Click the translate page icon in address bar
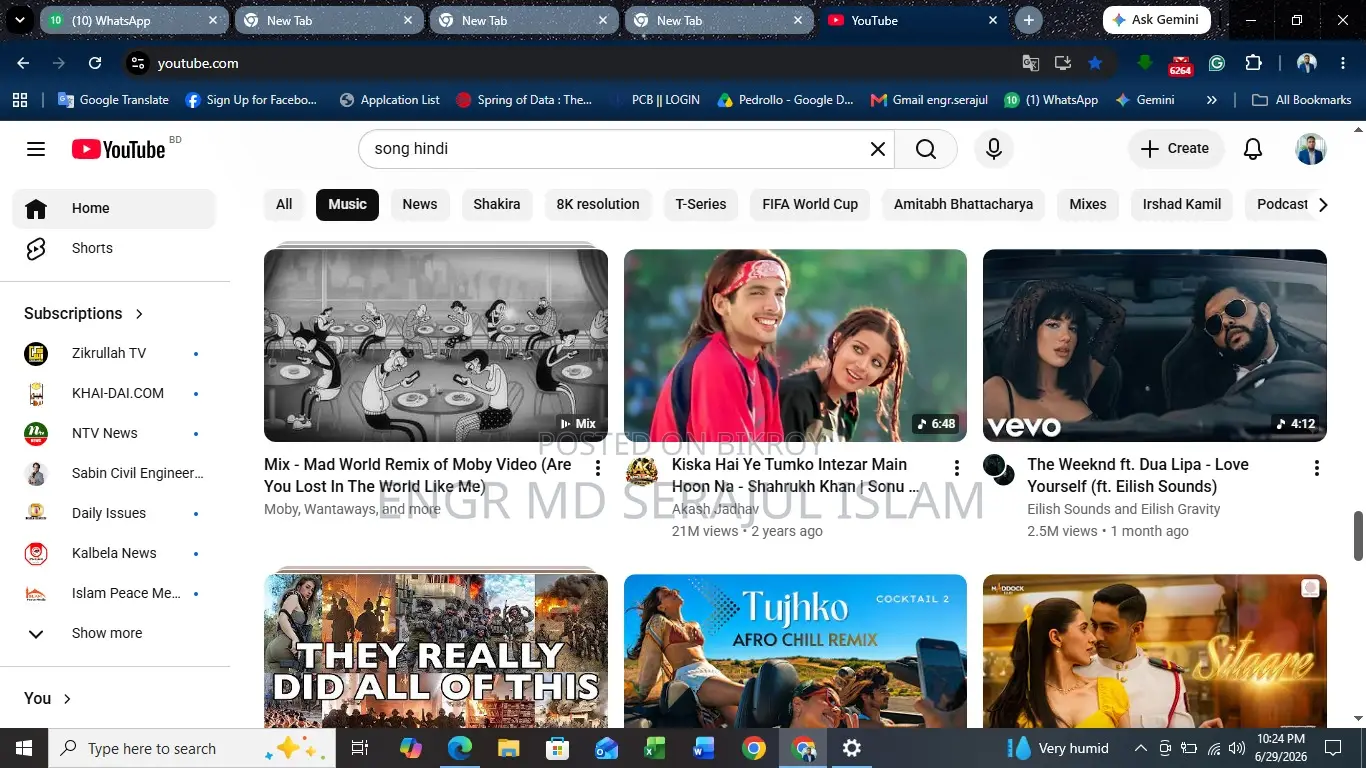 tap(1031, 63)
